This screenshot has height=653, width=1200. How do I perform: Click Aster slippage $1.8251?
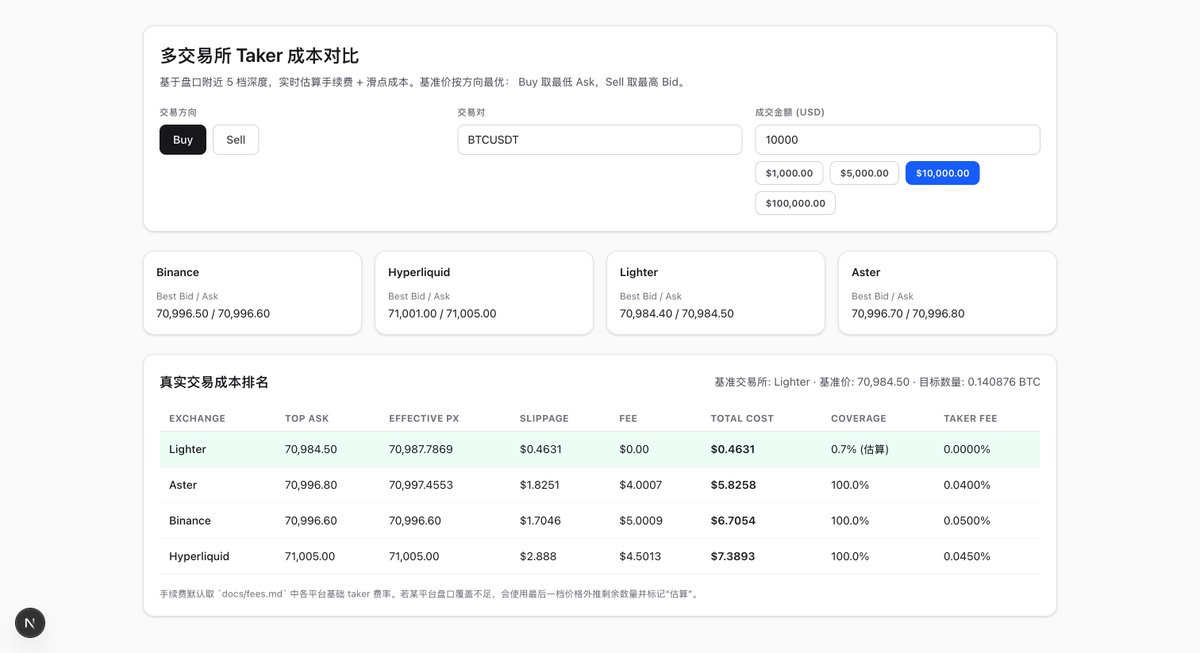541,485
